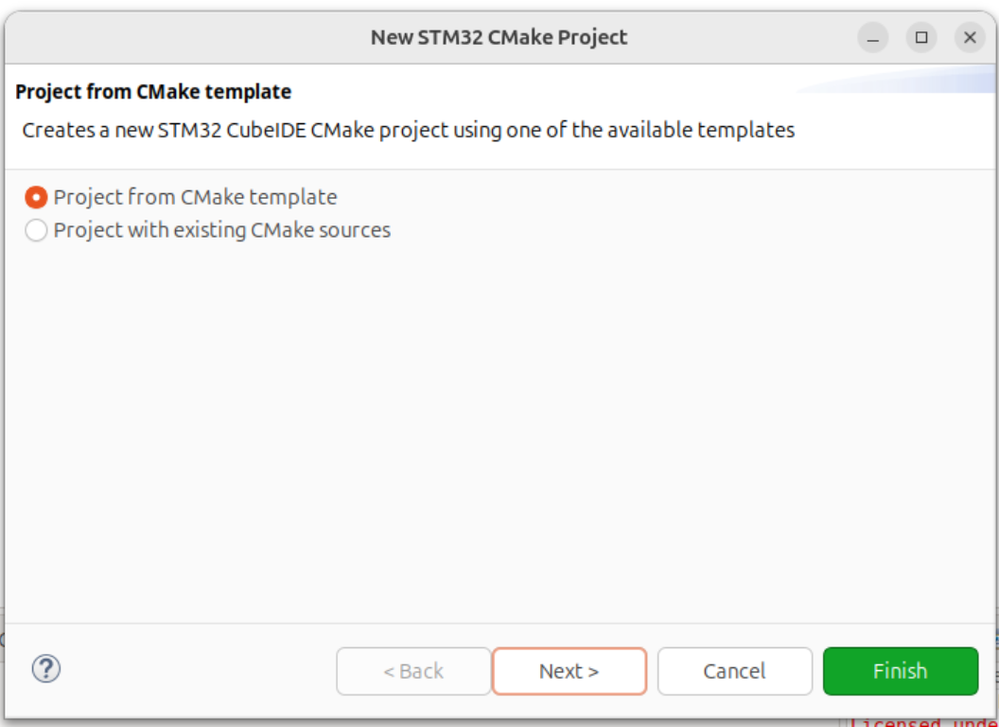Image resolution: width=999 pixels, height=727 pixels.
Task: Click the Help question mark icon
Action: pos(47,669)
